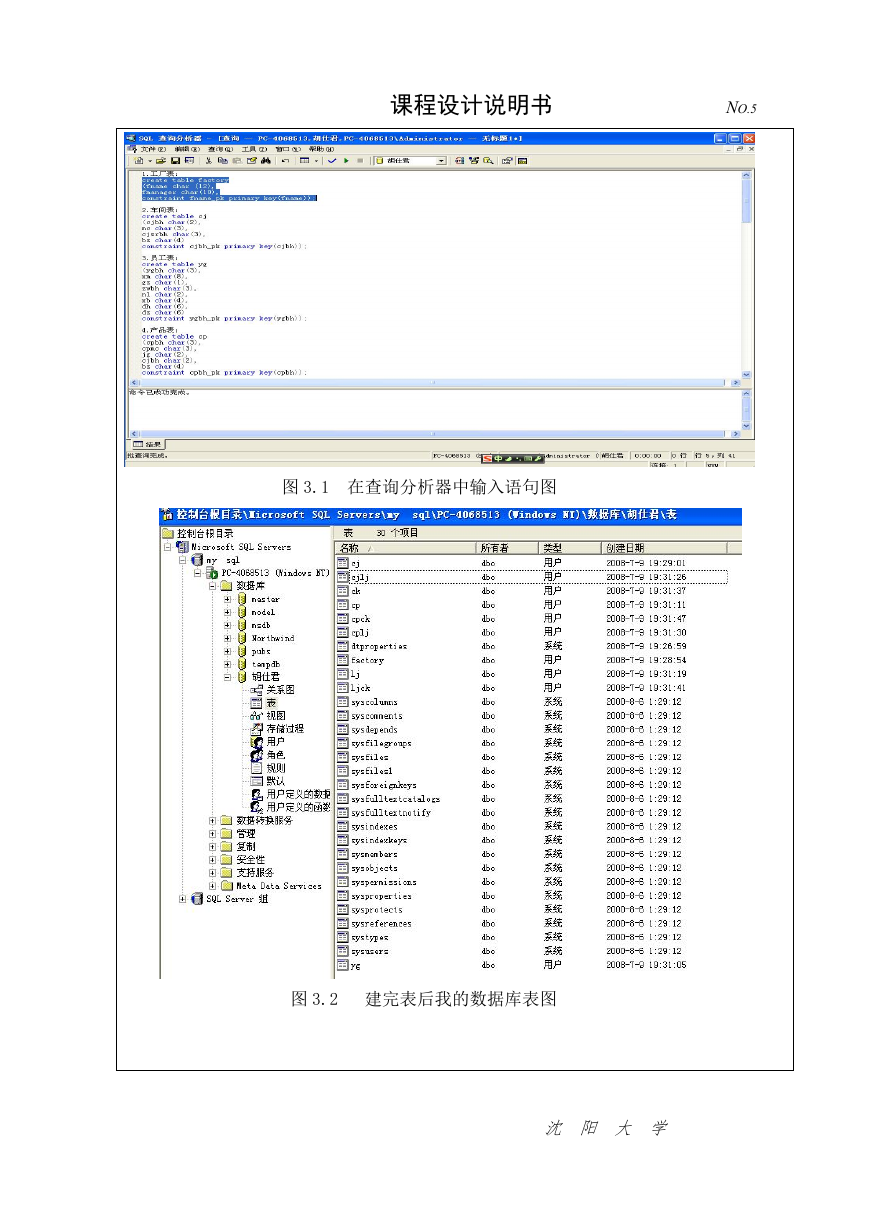869x1228 pixels.
Task: Select the ljck table row
Action: [x=532, y=688]
